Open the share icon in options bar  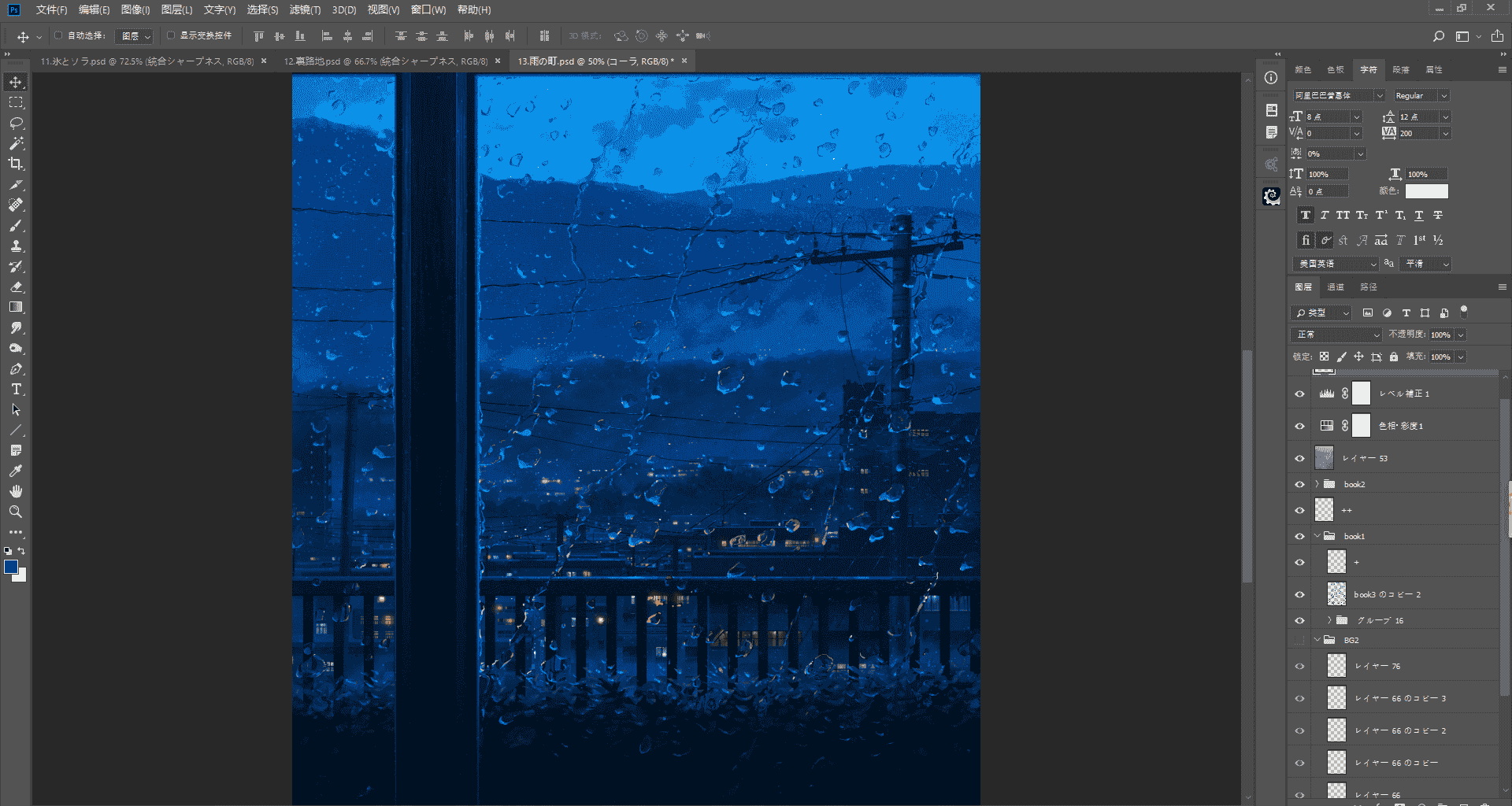point(1497,36)
